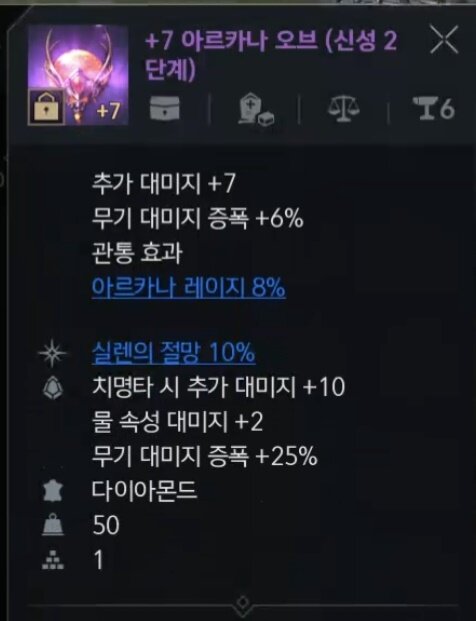Click the four-point star icon beside 실렌의 절망
The image size is (476, 621).
click(52, 353)
